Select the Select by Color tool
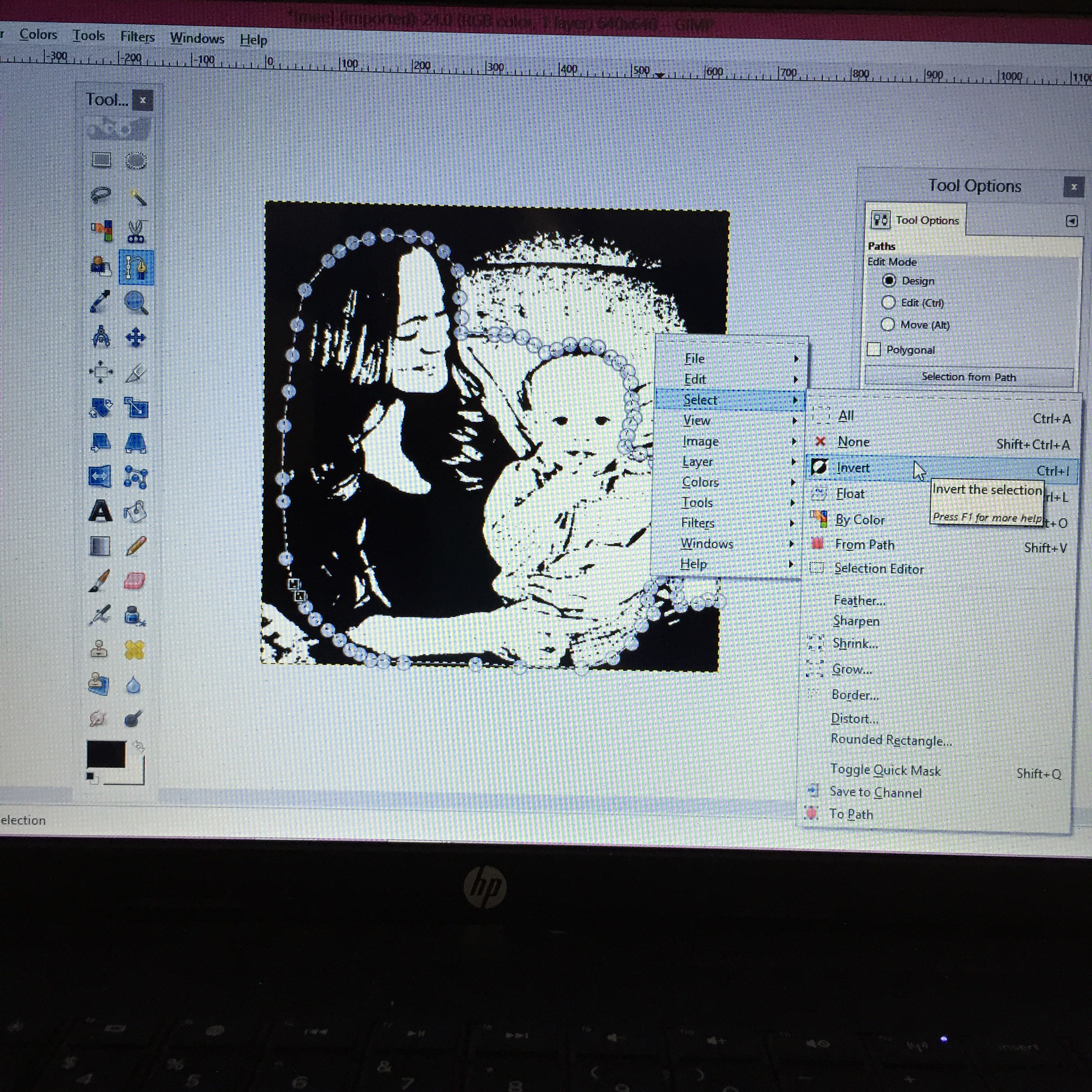The width and height of the screenshot is (1092, 1092). click(102, 231)
